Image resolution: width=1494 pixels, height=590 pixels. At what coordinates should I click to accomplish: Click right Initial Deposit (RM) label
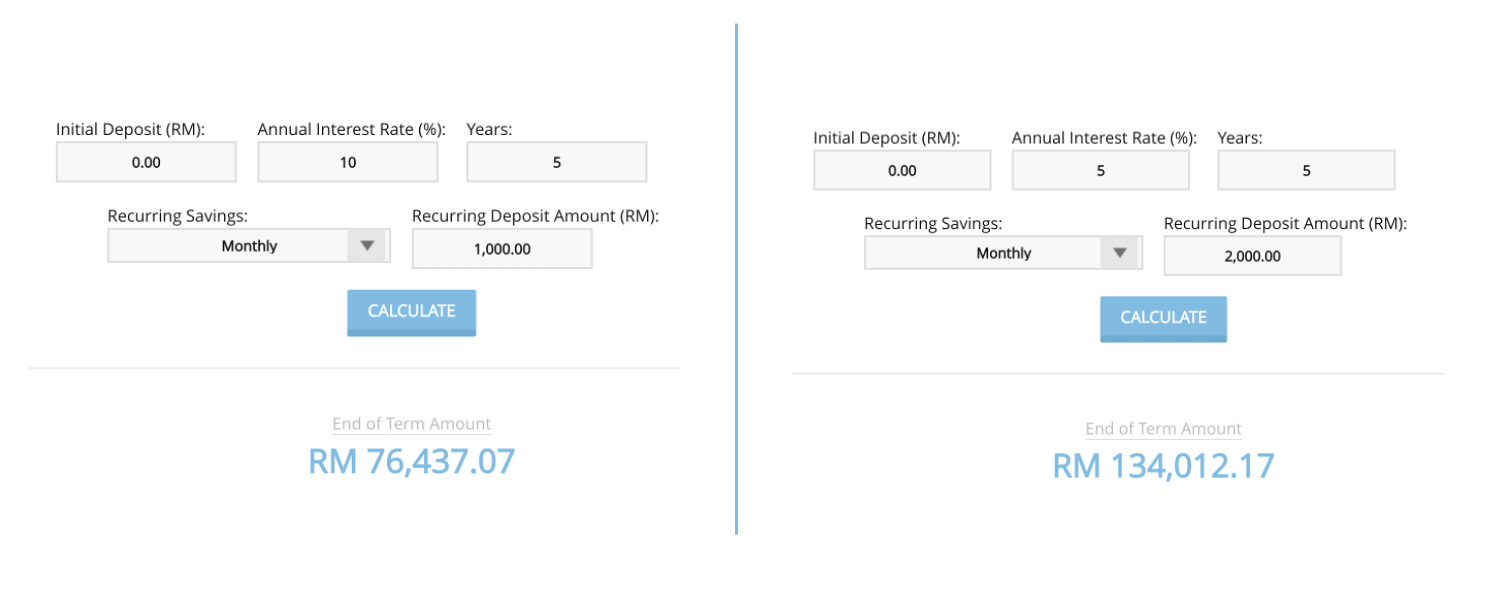point(886,138)
